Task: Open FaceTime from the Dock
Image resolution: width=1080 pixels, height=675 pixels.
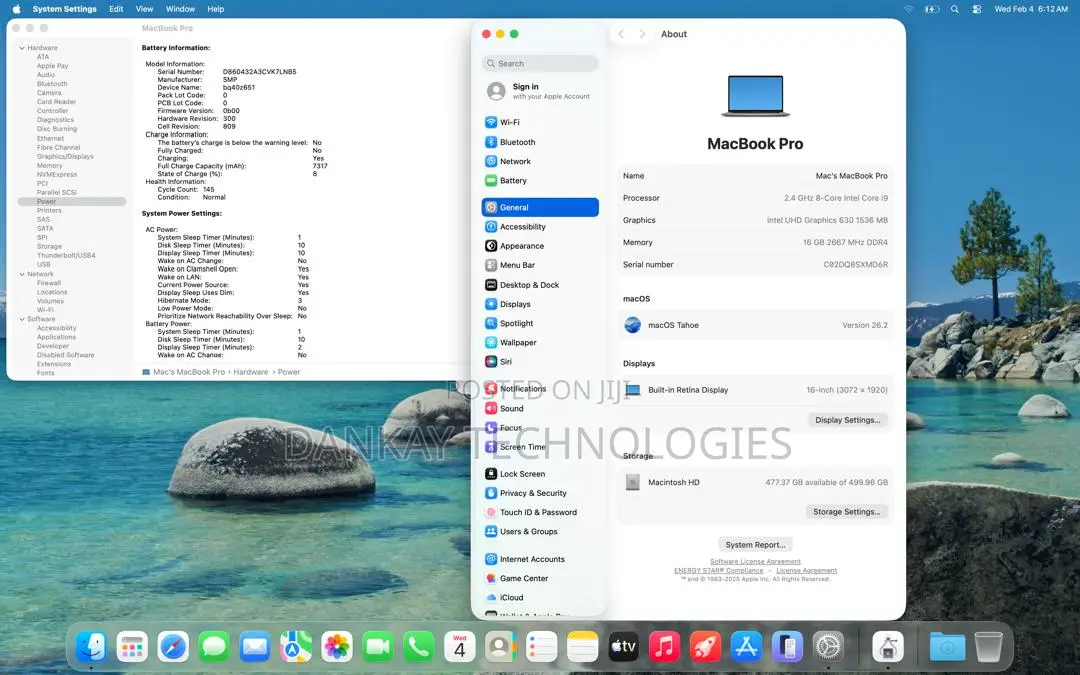Action: point(377,647)
